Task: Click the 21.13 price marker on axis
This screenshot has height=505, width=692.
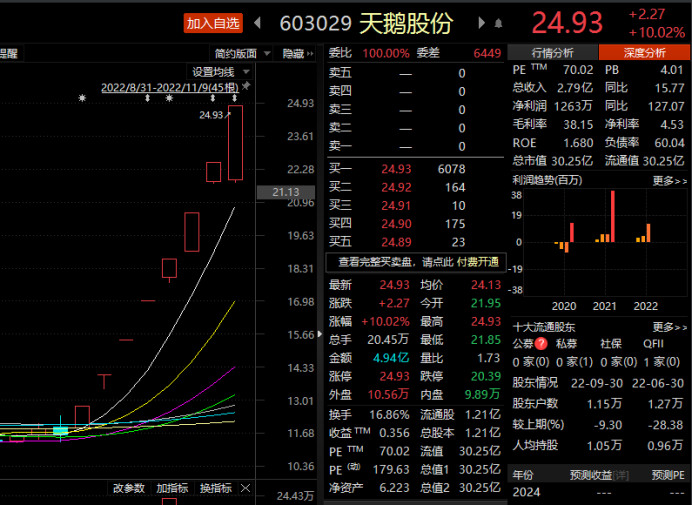Action: coord(285,192)
